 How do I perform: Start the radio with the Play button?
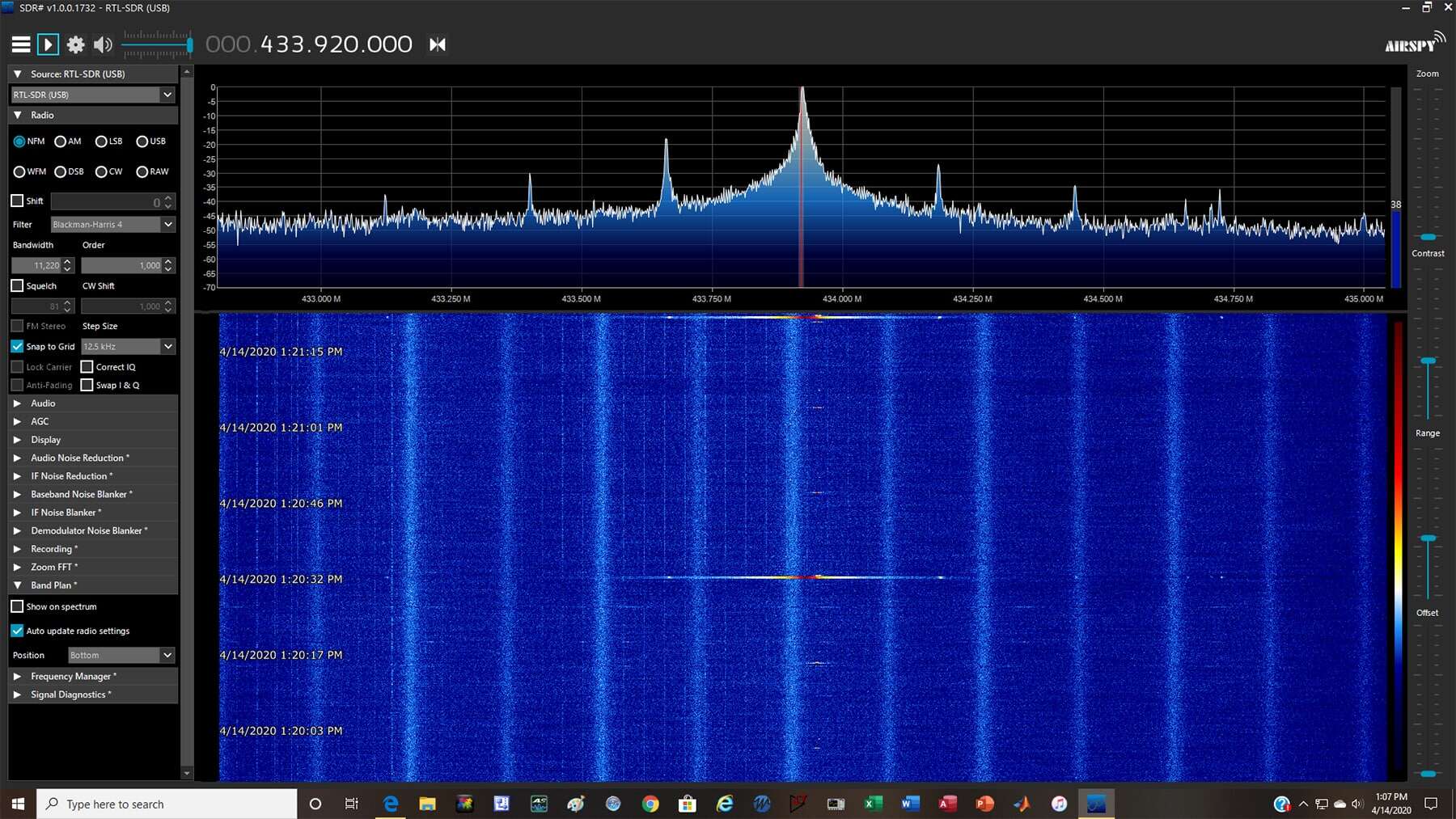coord(48,44)
